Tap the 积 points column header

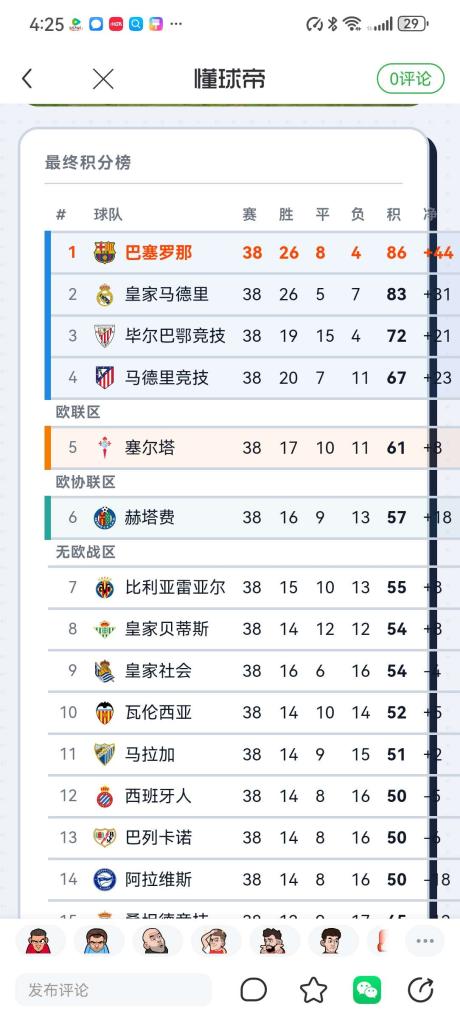[x=393, y=215]
